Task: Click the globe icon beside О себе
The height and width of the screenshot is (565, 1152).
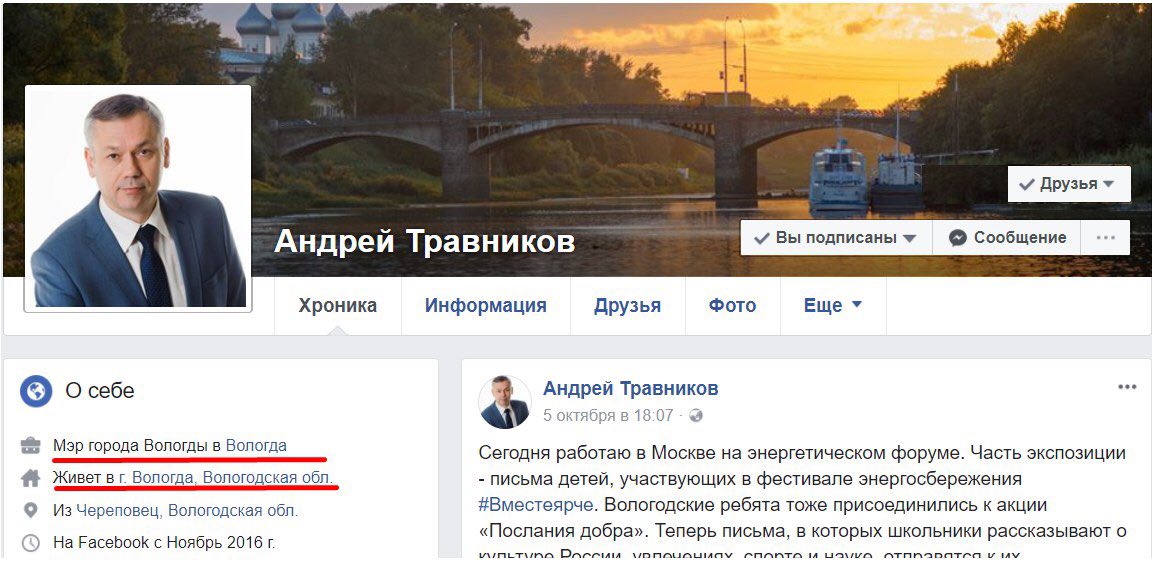Action: coord(35,391)
